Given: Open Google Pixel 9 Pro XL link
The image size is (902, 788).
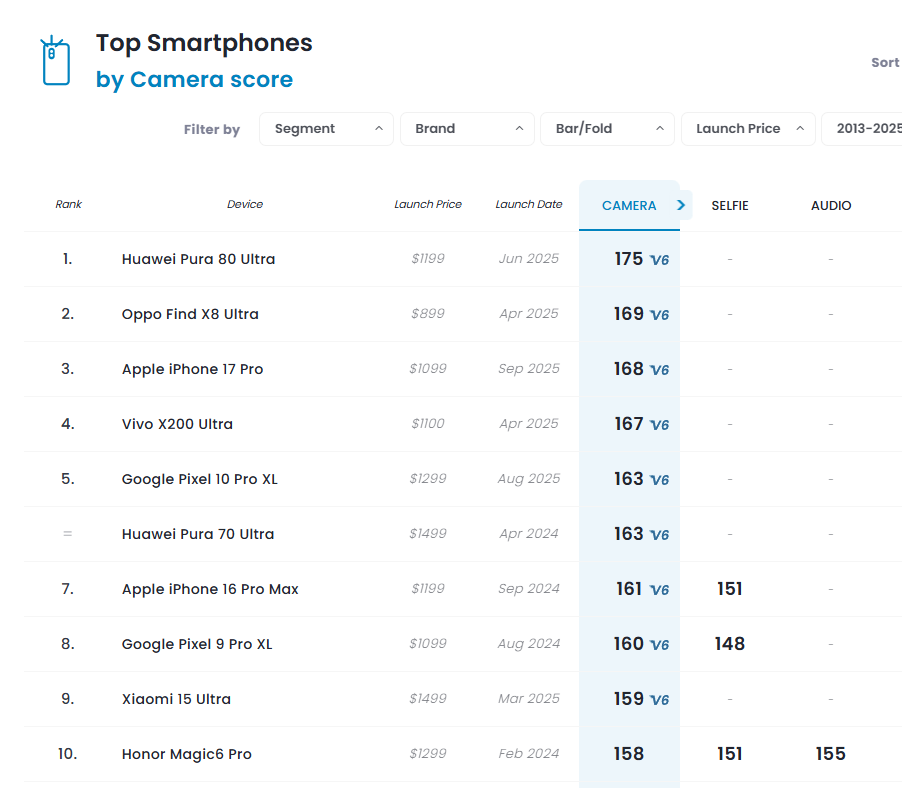Looking at the screenshot, I should (197, 644).
